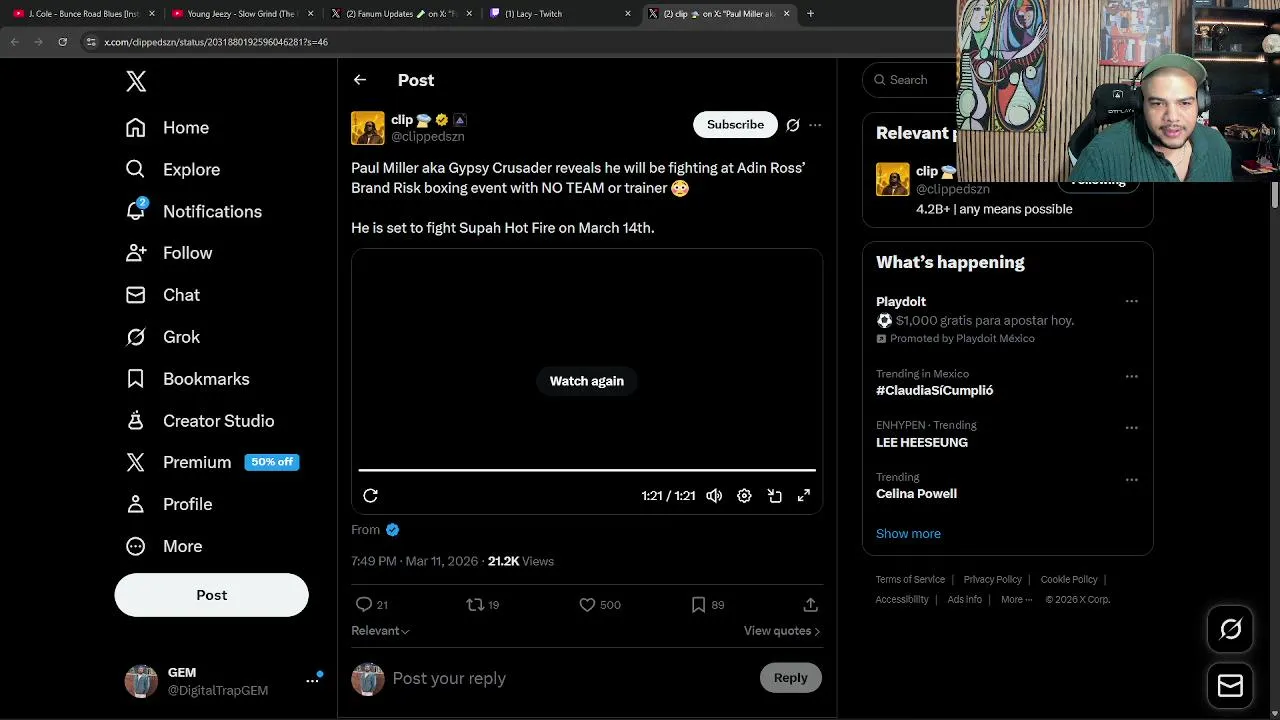The image size is (1280, 720).
Task: Click the page scrollbar on right
Action: (1274, 194)
